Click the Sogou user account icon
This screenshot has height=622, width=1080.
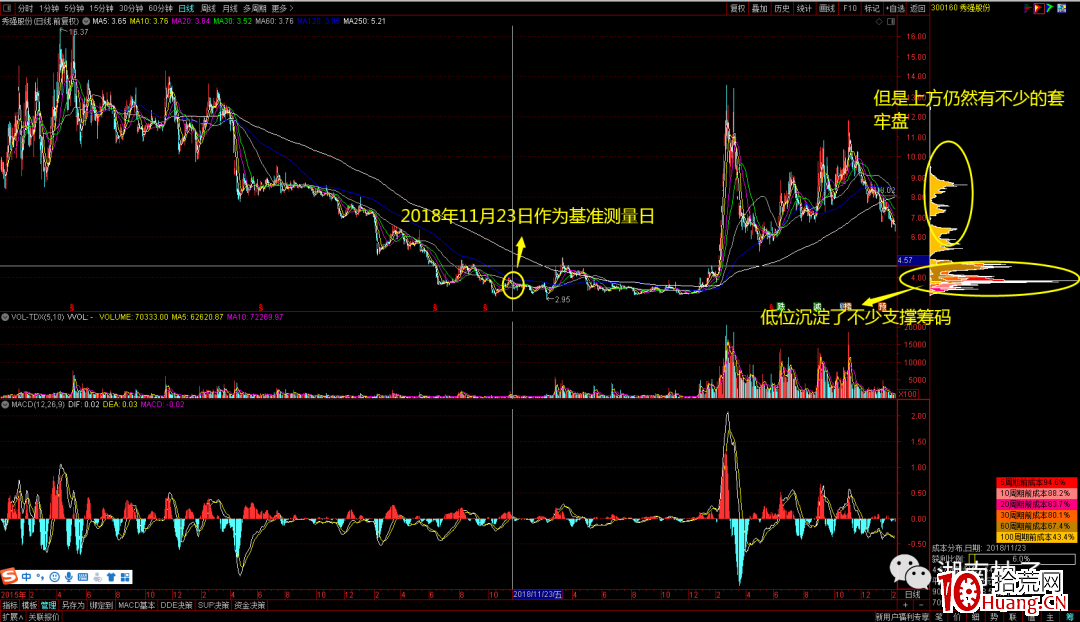click(97, 577)
